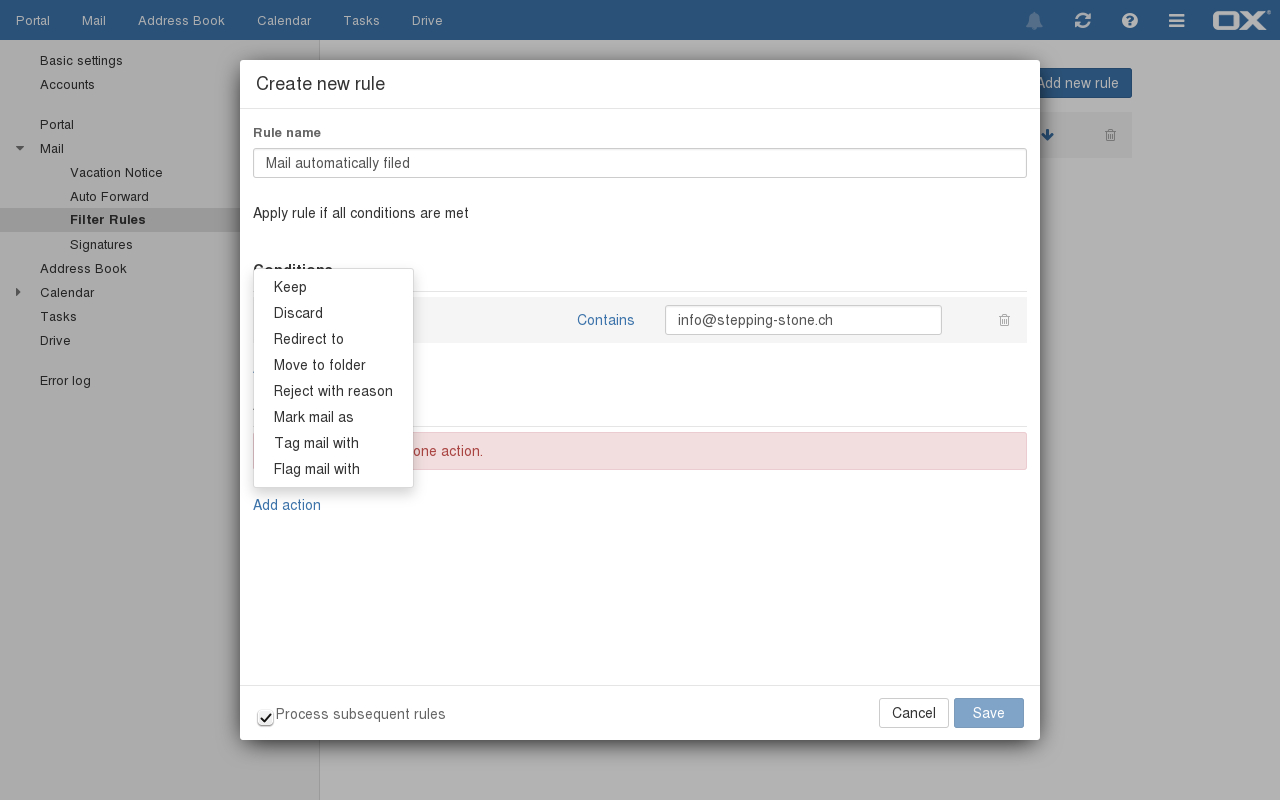The height and width of the screenshot is (800, 1280).
Task: Select Flag mail with option
Action: point(316,469)
